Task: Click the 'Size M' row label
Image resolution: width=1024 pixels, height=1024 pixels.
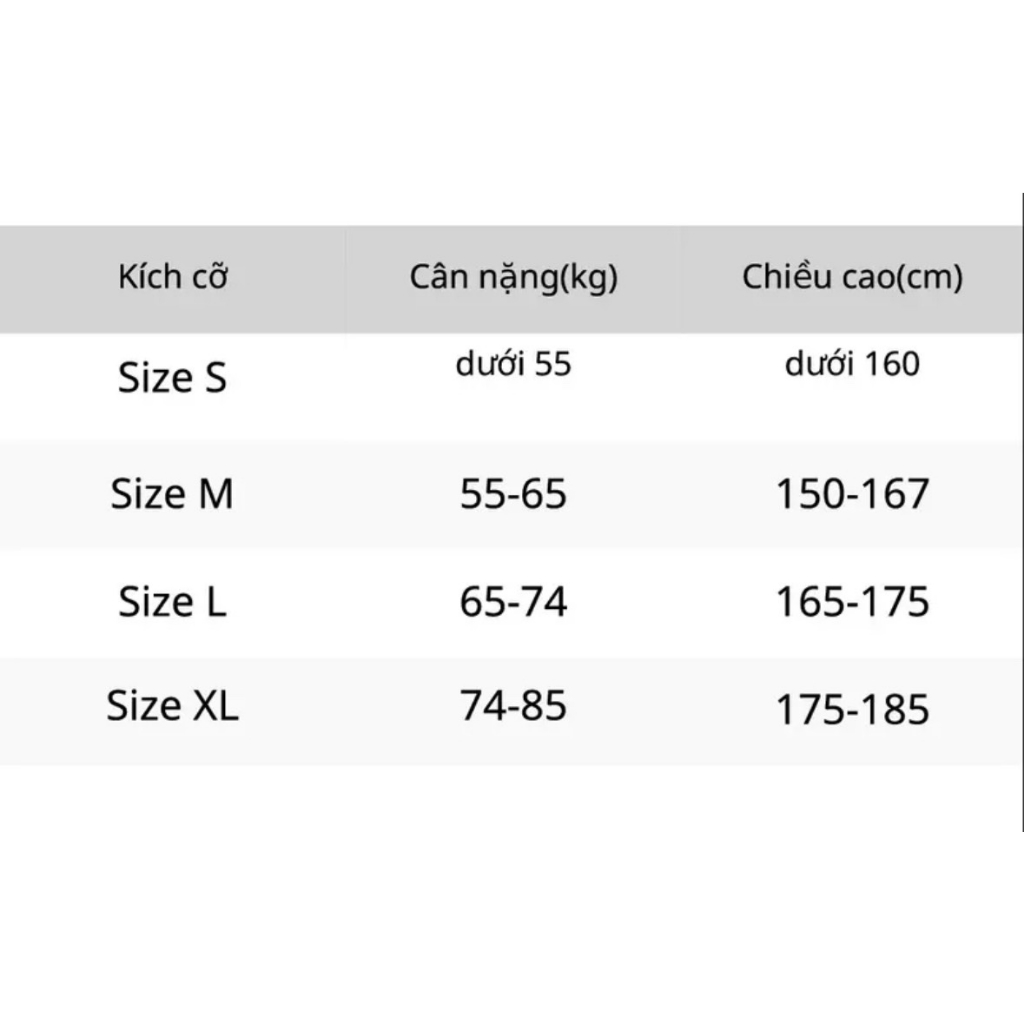Action: coord(172,494)
